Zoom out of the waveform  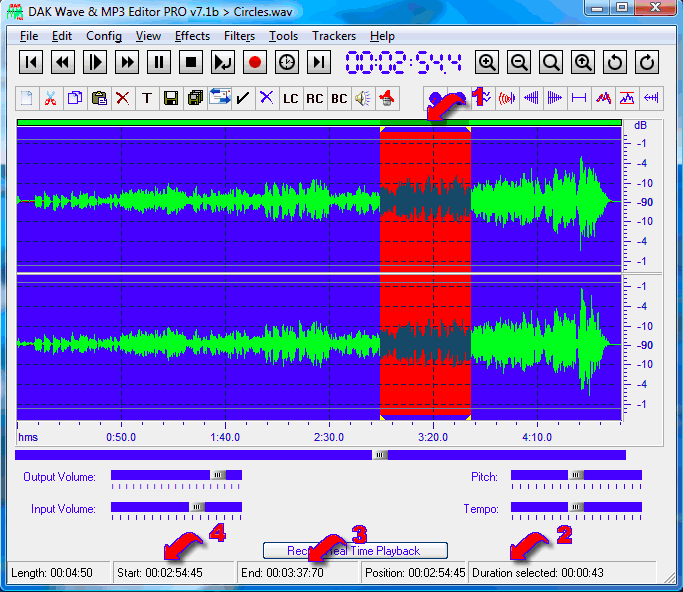tap(519, 62)
